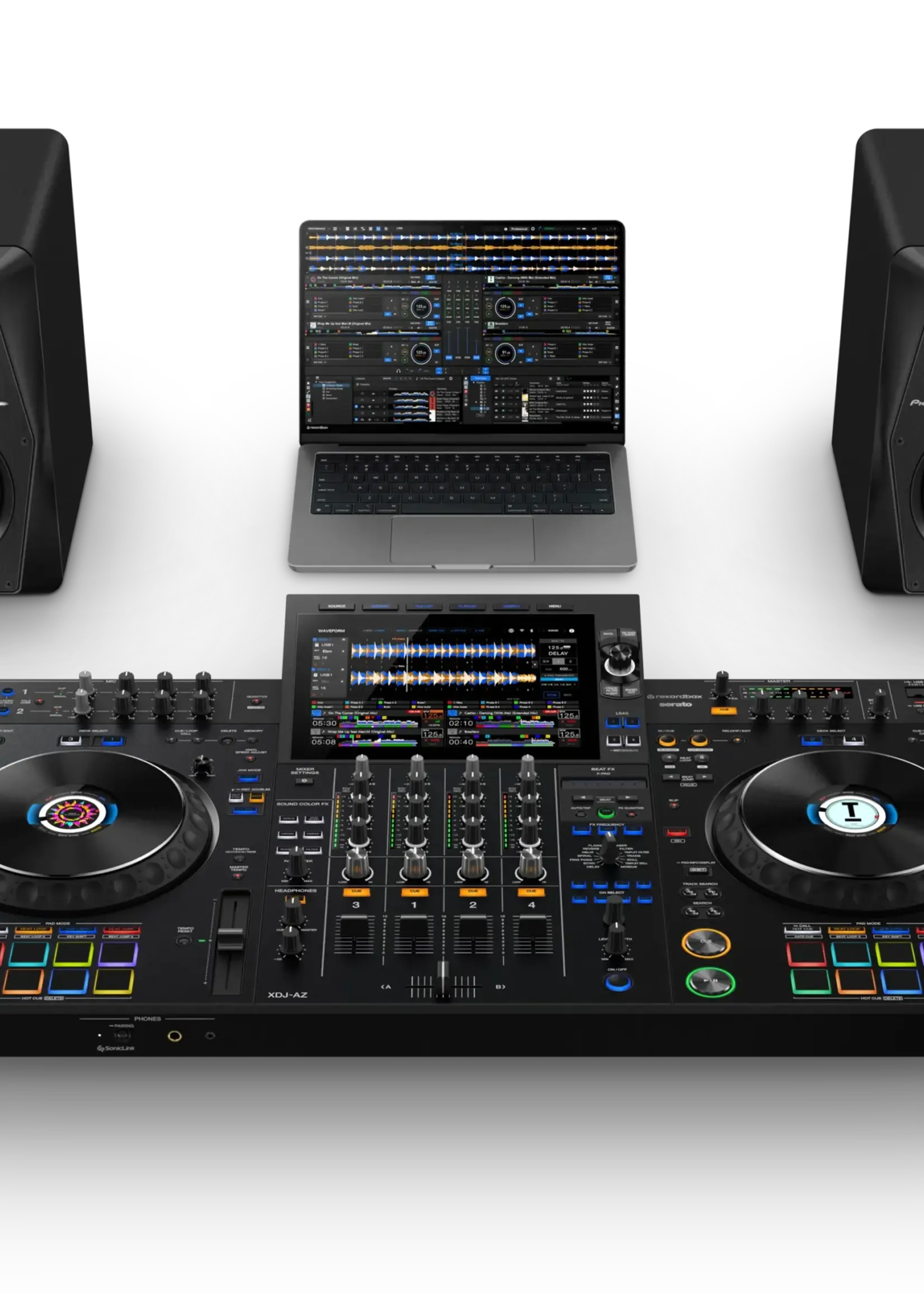924x1294 pixels.
Task: Toggle channel 1 headphone CUE button
Action: click(x=414, y=892)
